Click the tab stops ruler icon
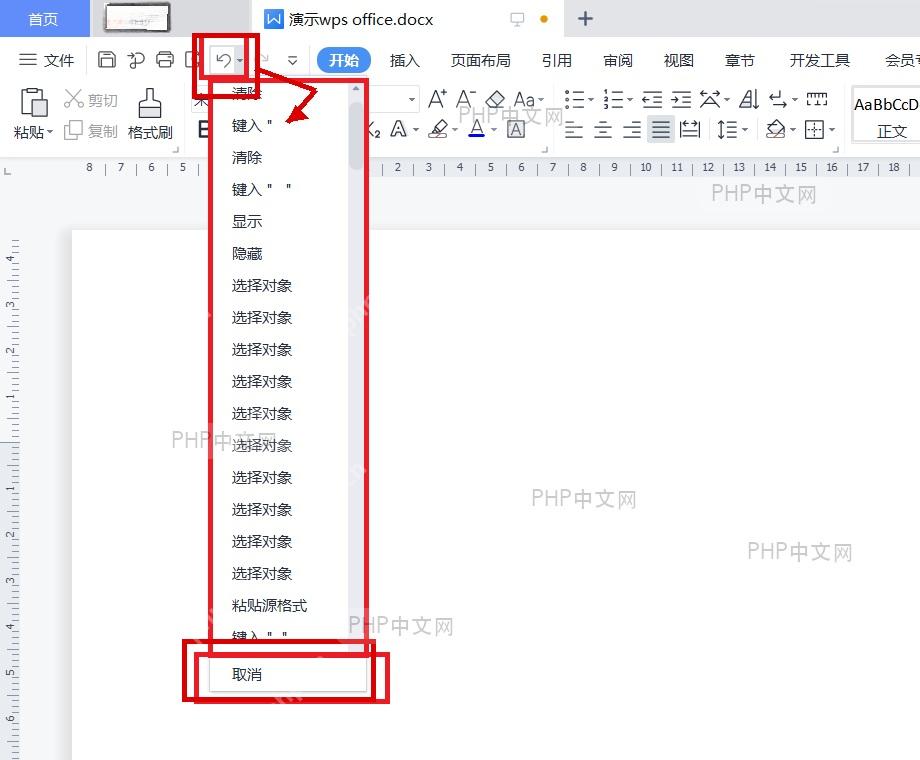Viewport: 920px width, 760px height. (x=817, y=99)
